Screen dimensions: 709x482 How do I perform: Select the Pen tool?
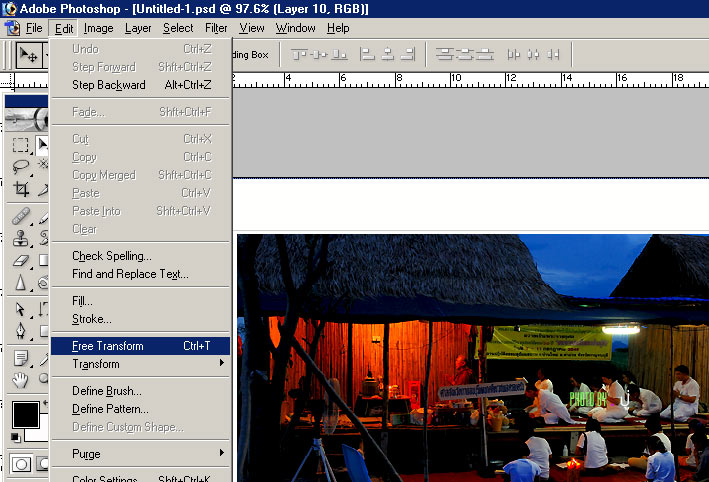pos(20,332)
